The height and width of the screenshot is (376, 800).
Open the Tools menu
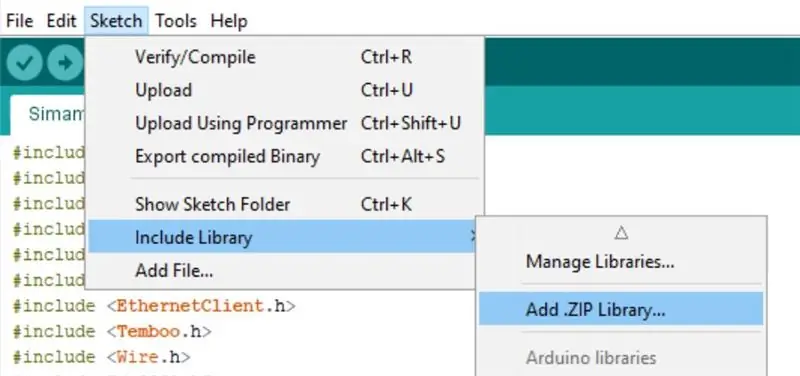tap(176, 21)
